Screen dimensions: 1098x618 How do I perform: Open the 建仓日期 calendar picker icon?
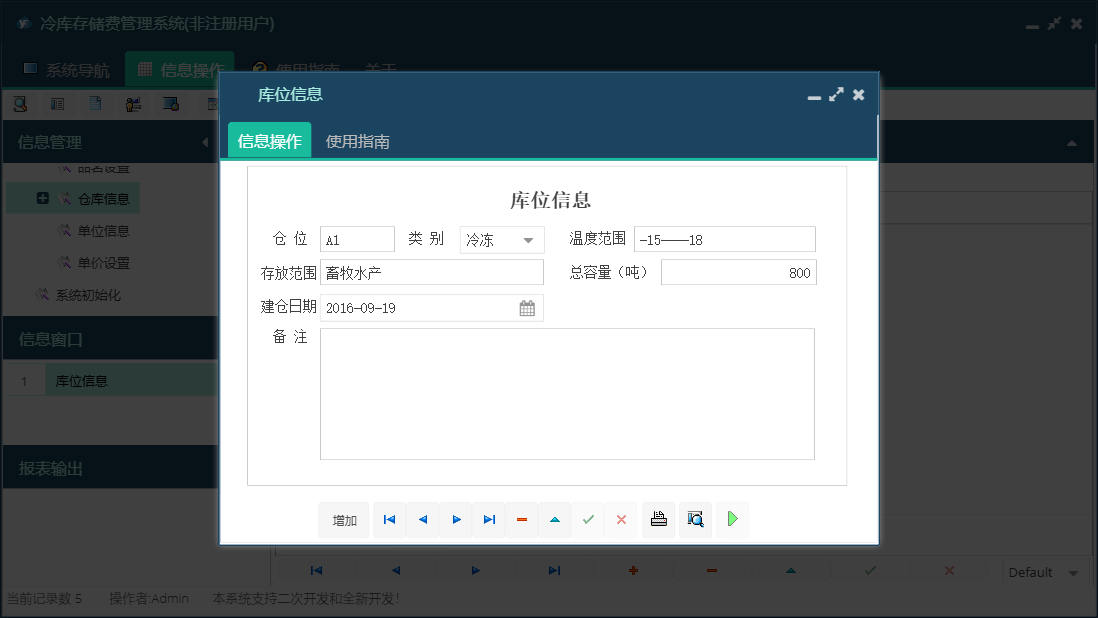tap(527, 307)
